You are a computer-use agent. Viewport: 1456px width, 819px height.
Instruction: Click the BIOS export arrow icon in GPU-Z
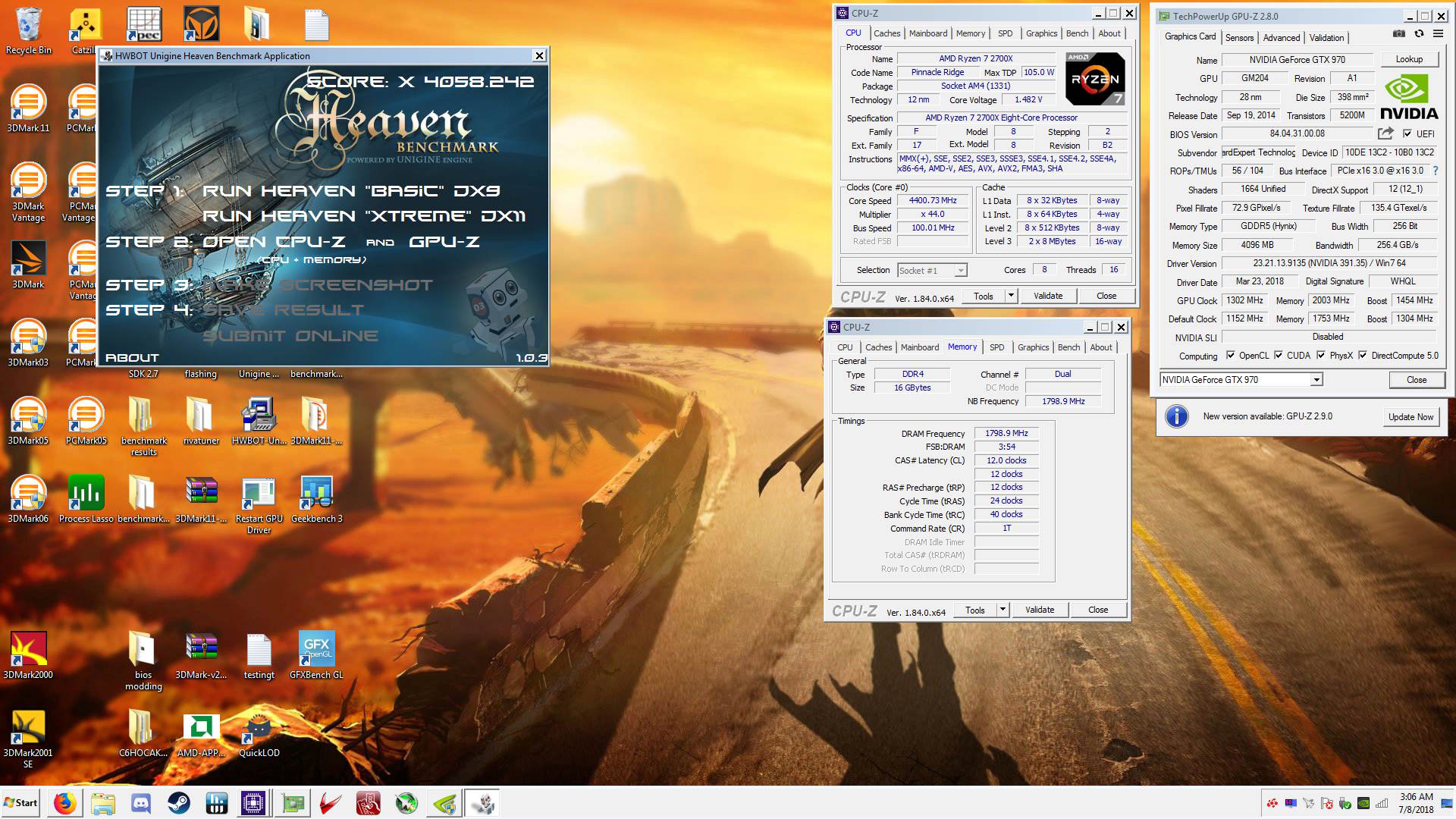1386,133
